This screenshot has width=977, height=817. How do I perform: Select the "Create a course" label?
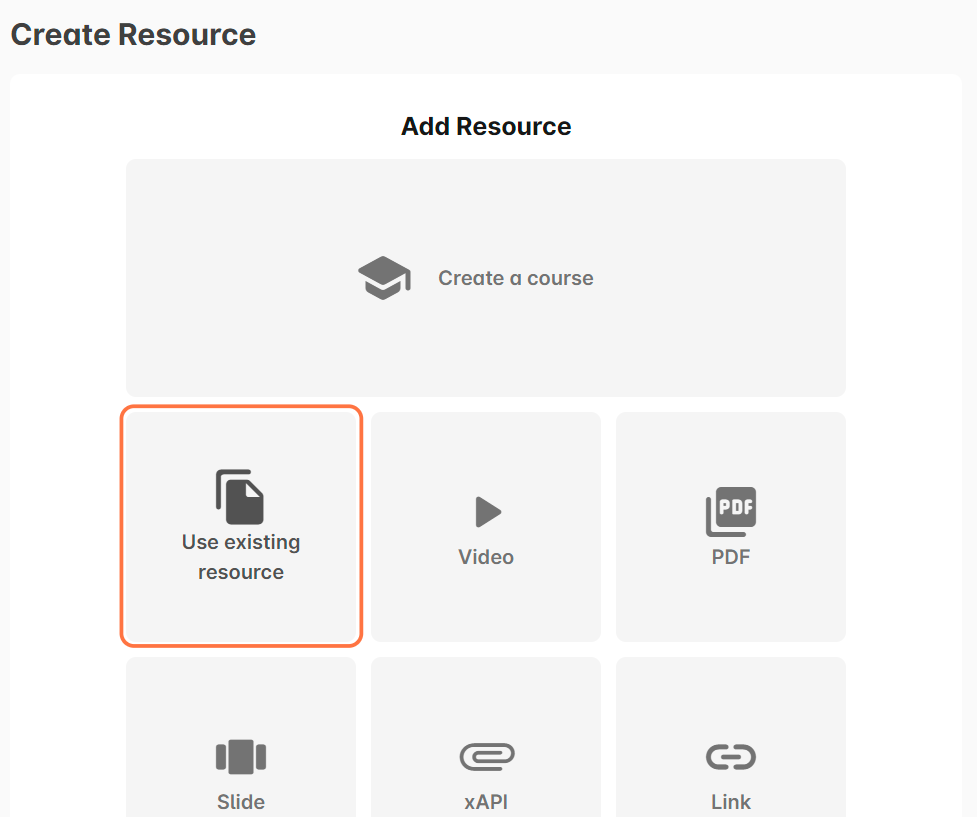click(516, 278)
